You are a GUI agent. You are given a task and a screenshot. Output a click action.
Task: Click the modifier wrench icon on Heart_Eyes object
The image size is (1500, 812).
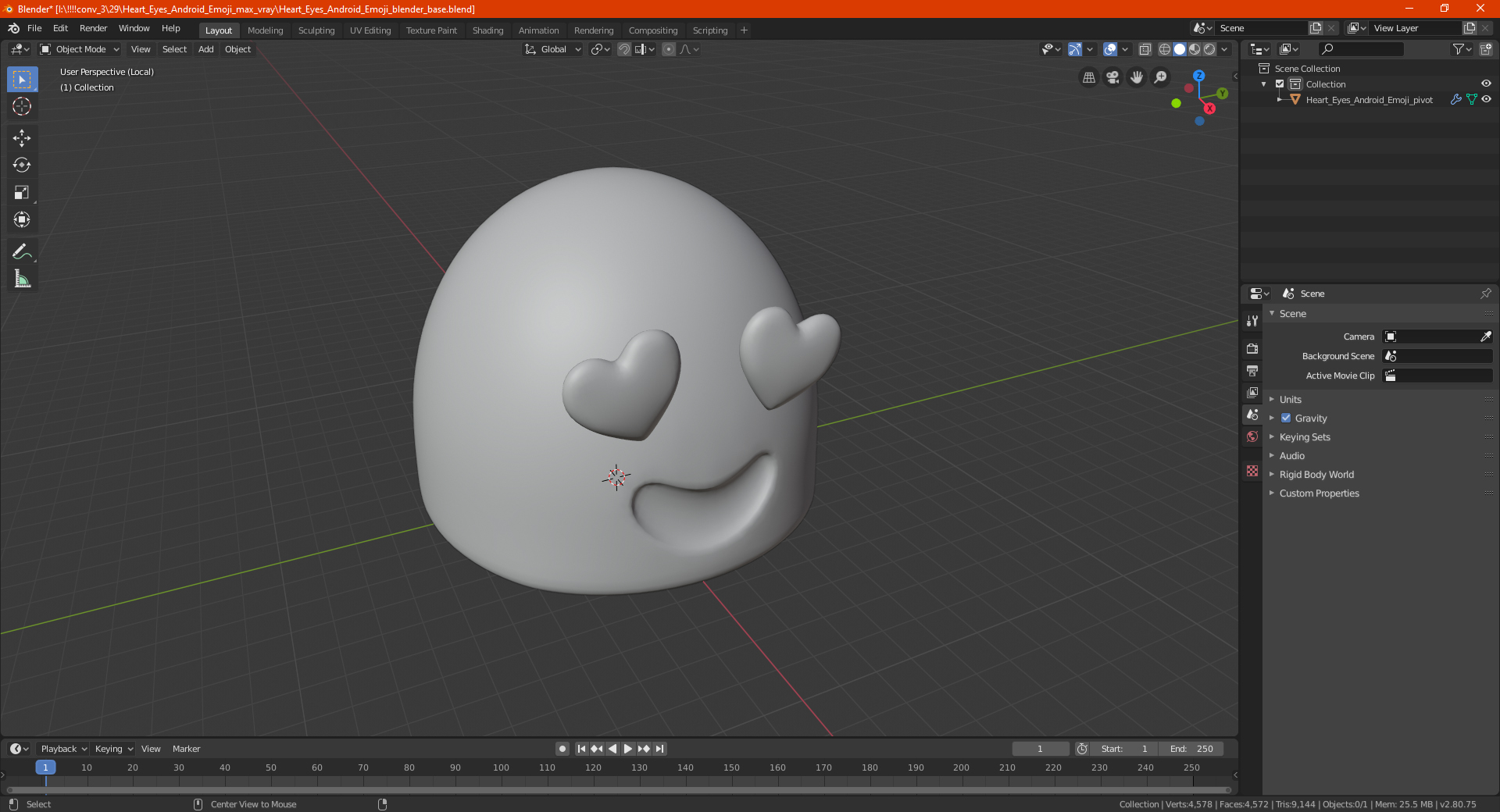[x=1455, y=100]
